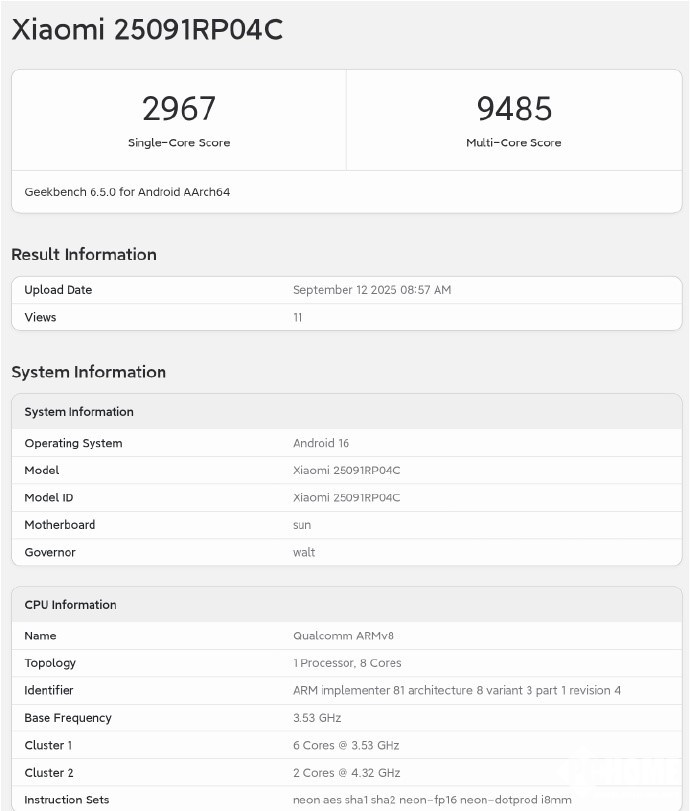The width and height of the screenshot is (690, 811).
Task: Select the 6 Cores @ 3.53 GHz value
Action: 346,745
